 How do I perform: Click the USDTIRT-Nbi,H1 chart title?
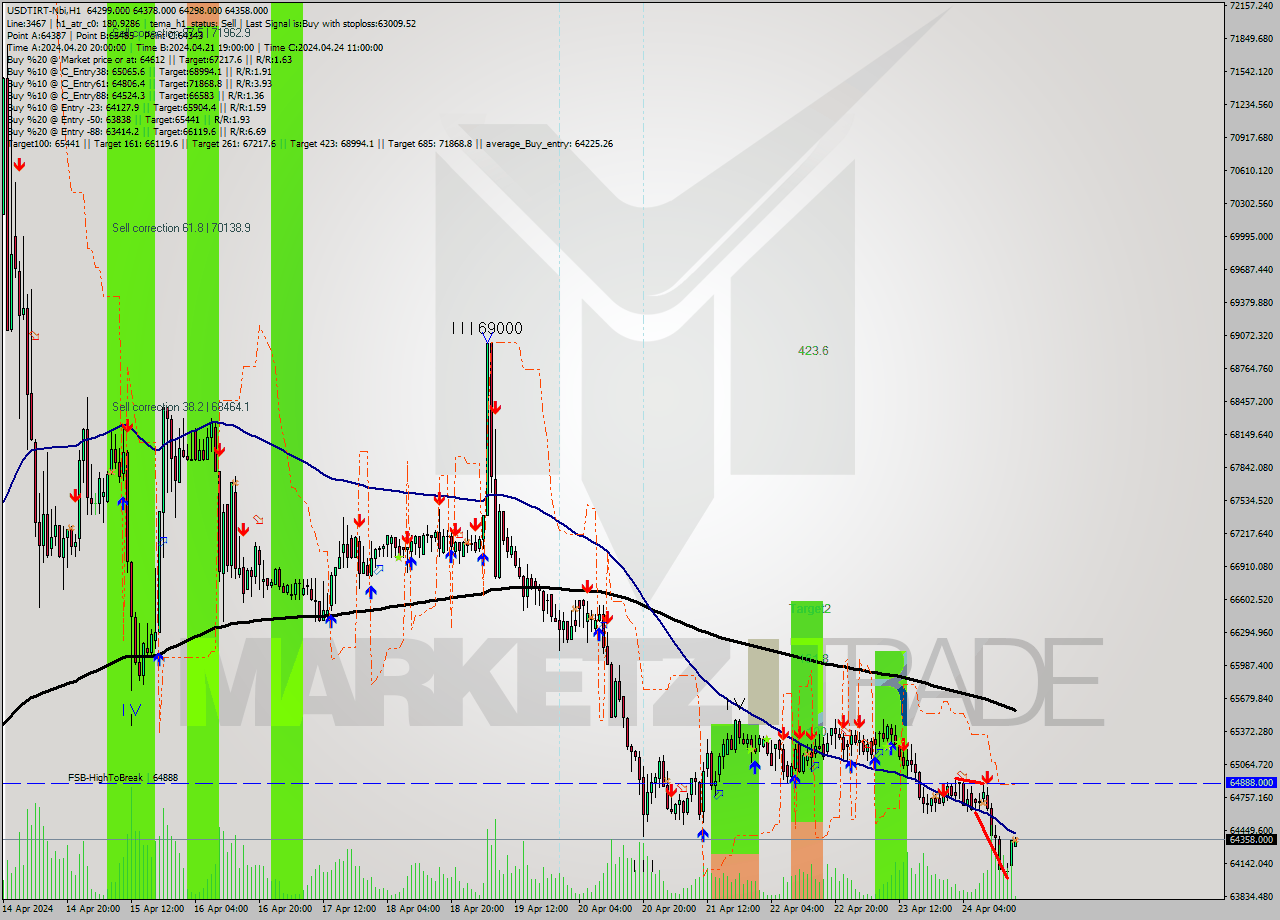(45, 10)
